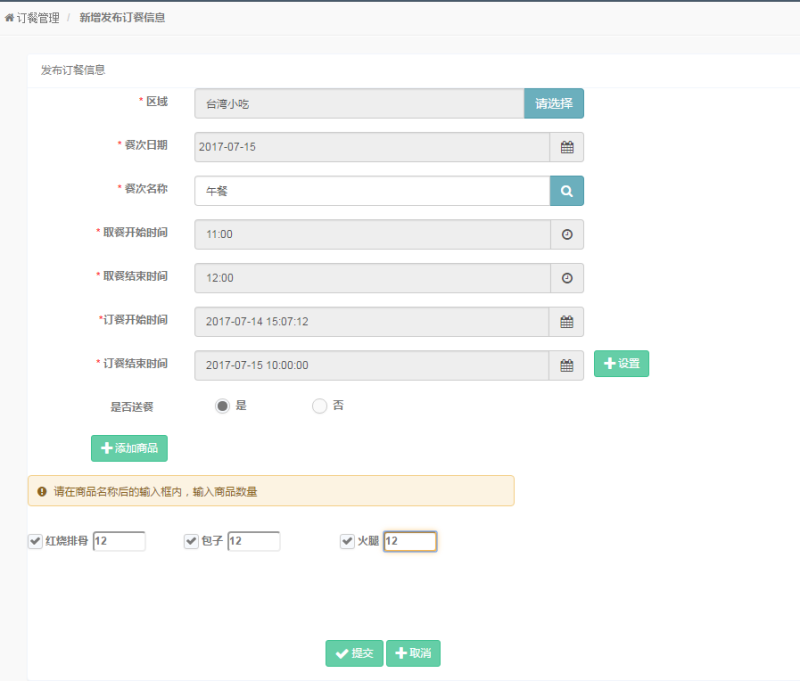Click the home icon beside 订餐管理

point(10,18)
